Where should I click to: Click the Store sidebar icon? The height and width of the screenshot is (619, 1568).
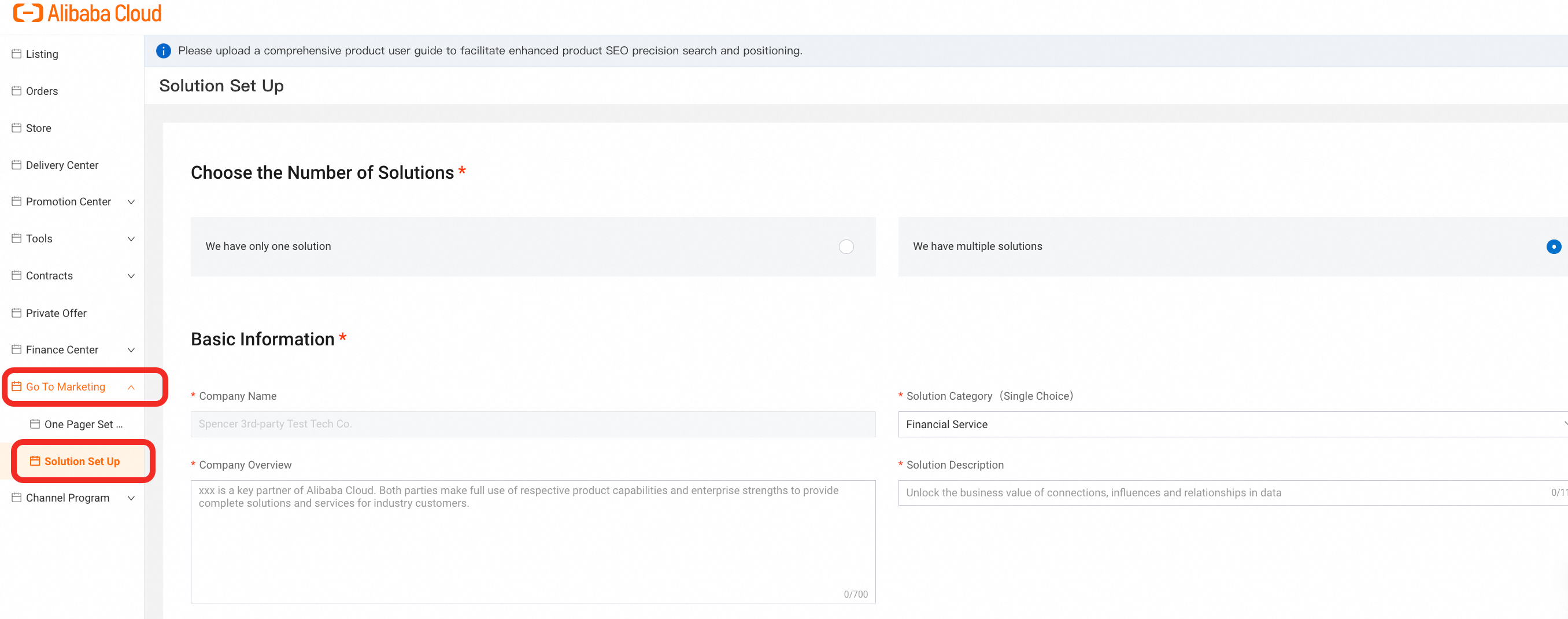point(16,128)
